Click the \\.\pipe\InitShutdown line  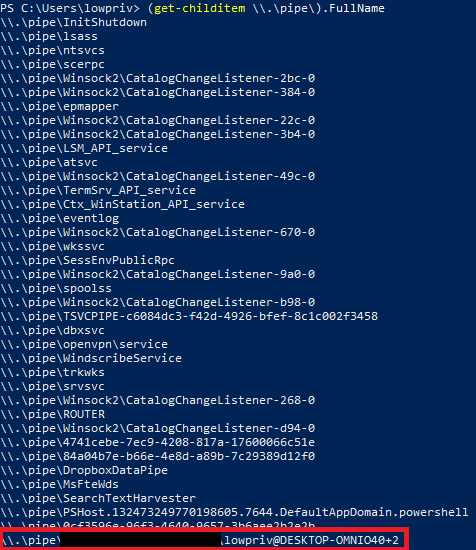pyautogui.click(x=73, y=22)
